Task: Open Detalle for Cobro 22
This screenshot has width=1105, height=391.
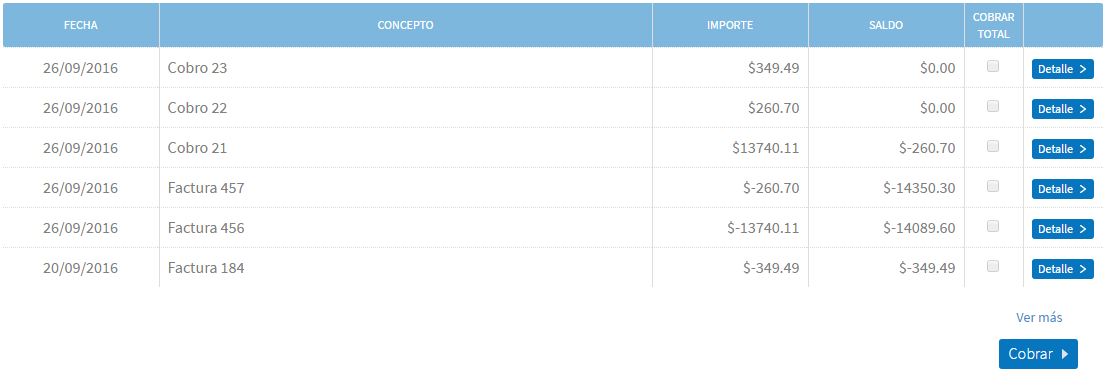Action: point(1063,109)
